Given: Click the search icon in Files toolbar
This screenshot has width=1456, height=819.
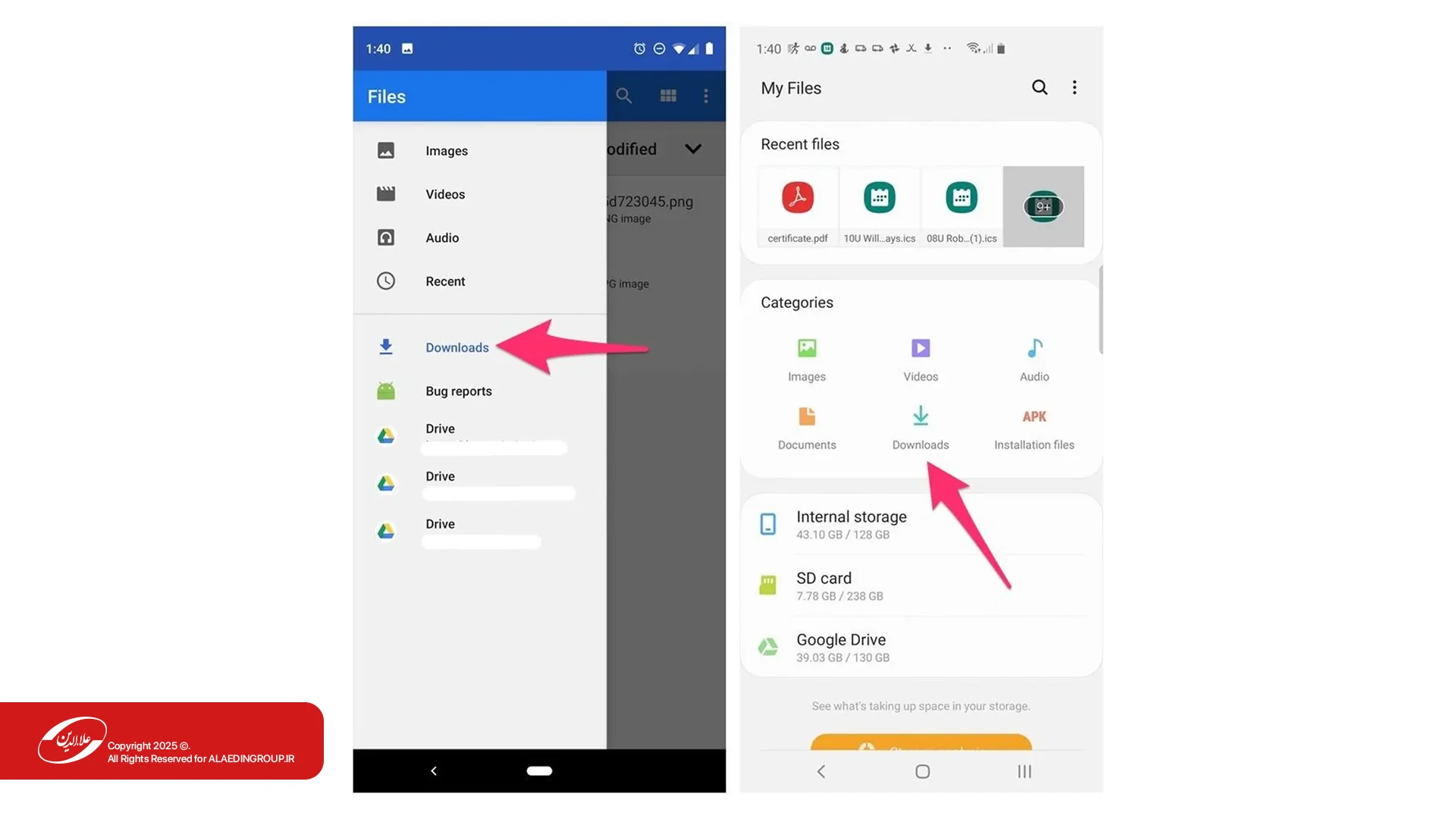Looking at the screenshot, I should [623, 96].
